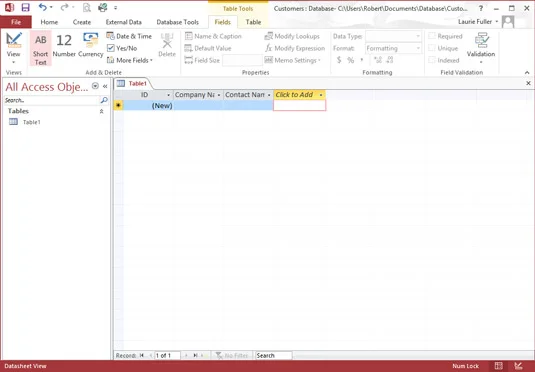This screenshot has height=372, width=535.
Task: Open Memo Settings dropdown
Action: pyautogui.click(x=293, y=60)
